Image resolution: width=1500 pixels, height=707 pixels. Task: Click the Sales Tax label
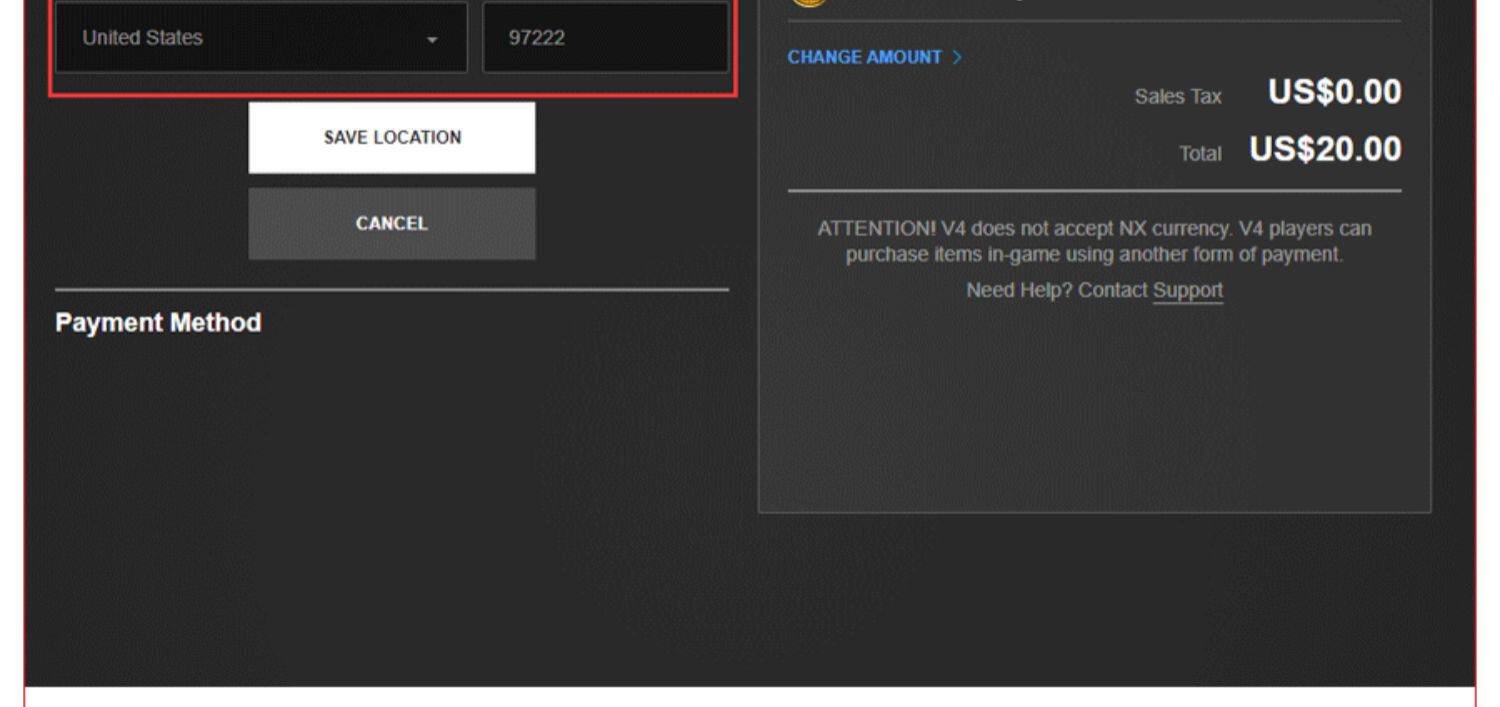point(1178,96)
